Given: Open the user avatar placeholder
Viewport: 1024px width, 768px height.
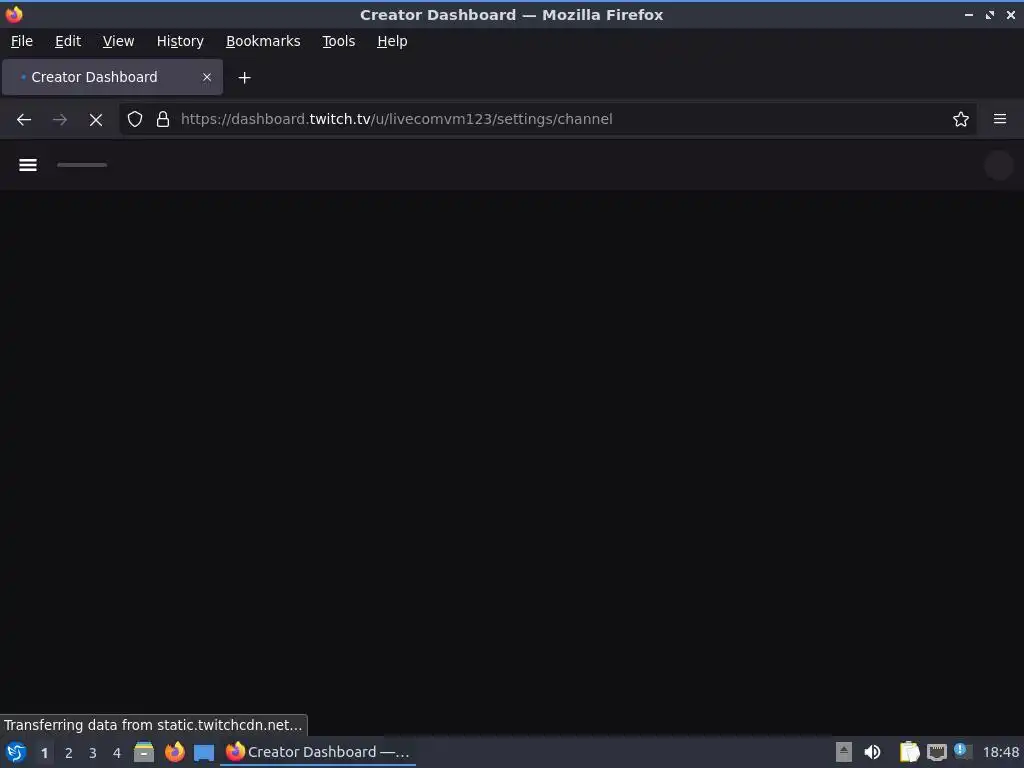Looking at the screenshot, I should (x=999, y=165).
